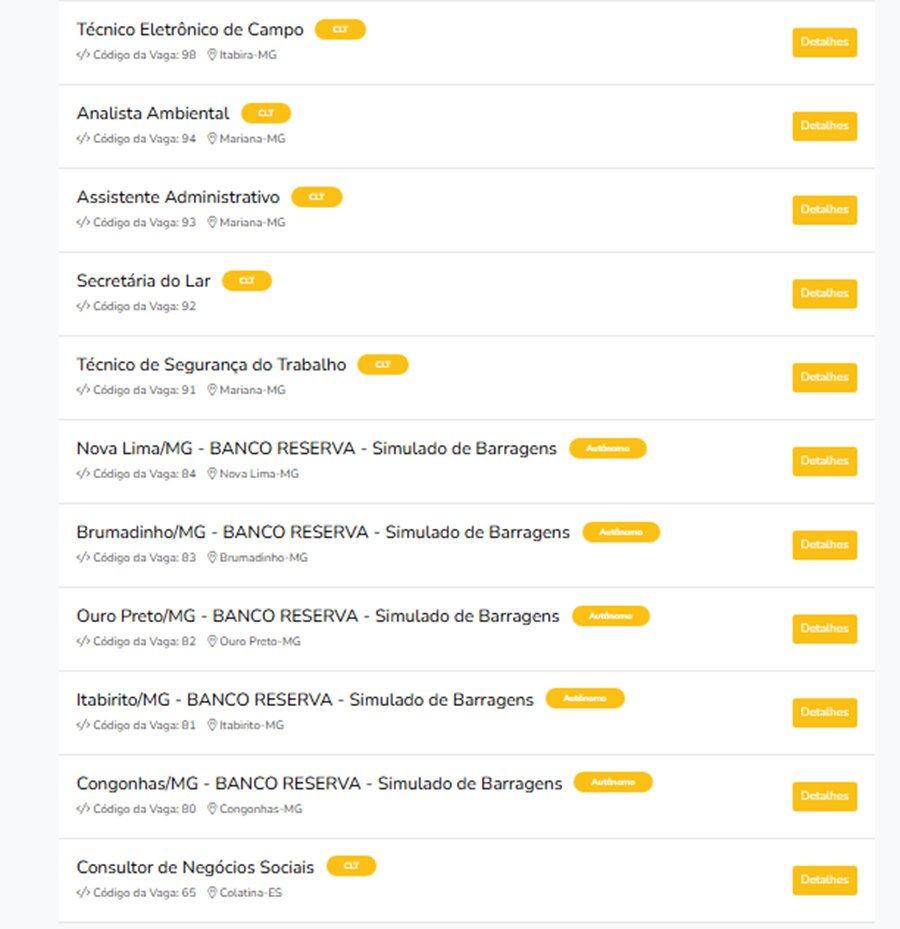Image resolution: width=900 pixels, height=929 pixels.
Task: Click CLT badge on Assistente Administrativo
Action: point(316,197)
